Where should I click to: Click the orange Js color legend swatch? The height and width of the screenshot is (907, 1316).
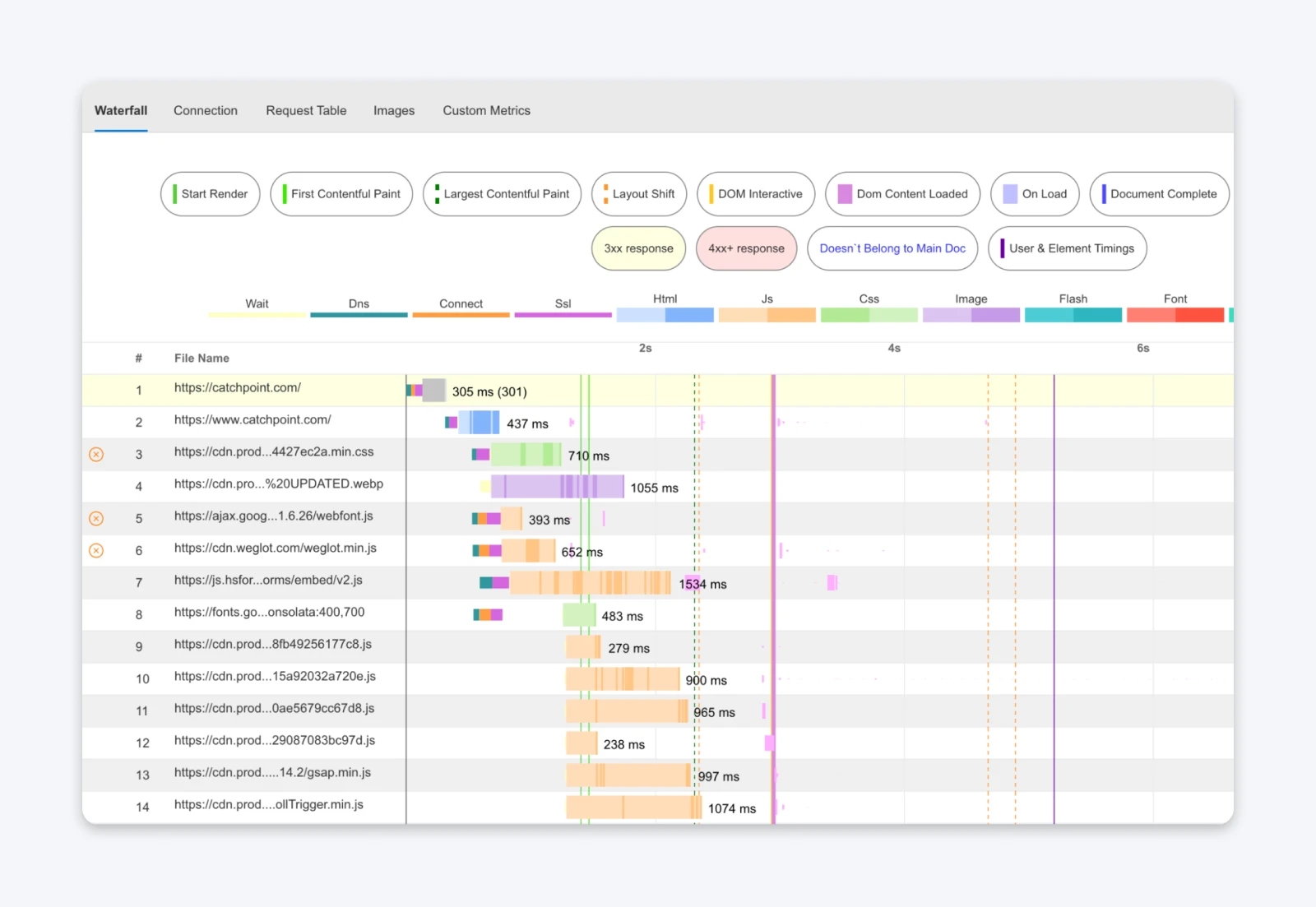[767, 314]
